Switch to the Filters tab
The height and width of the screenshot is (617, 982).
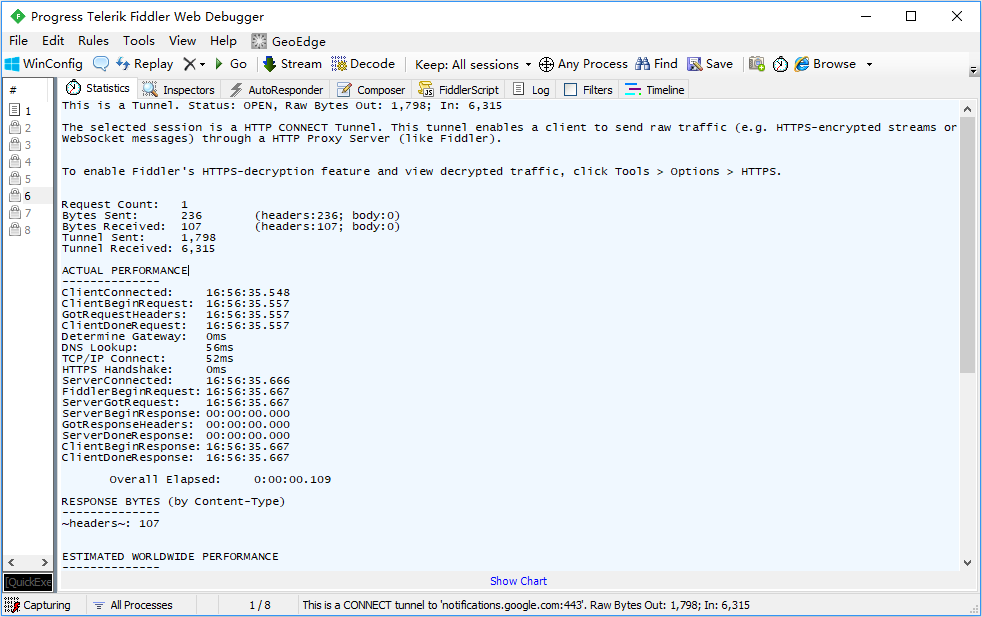point(588,90)
